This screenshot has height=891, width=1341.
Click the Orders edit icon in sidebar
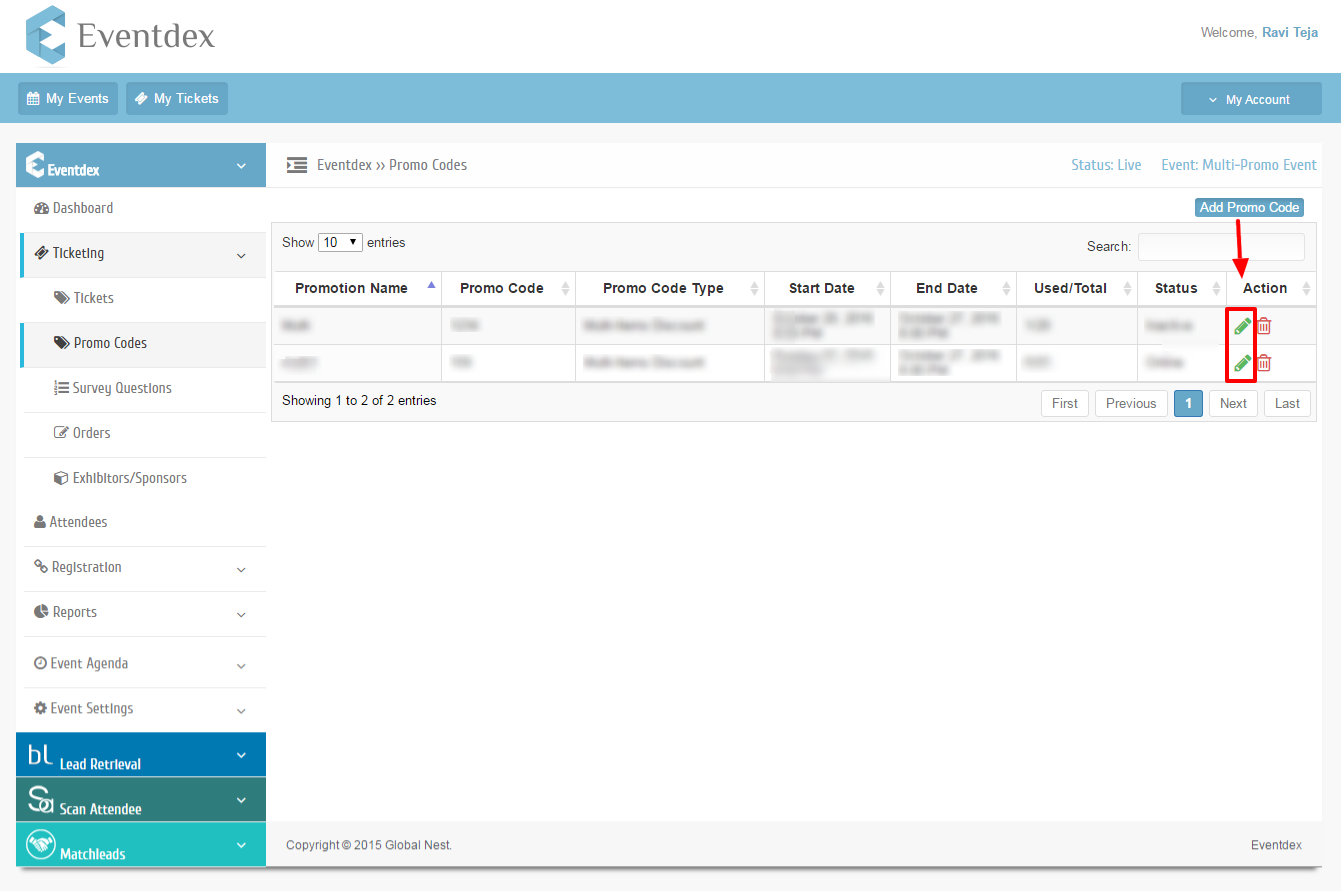[61, 433]
